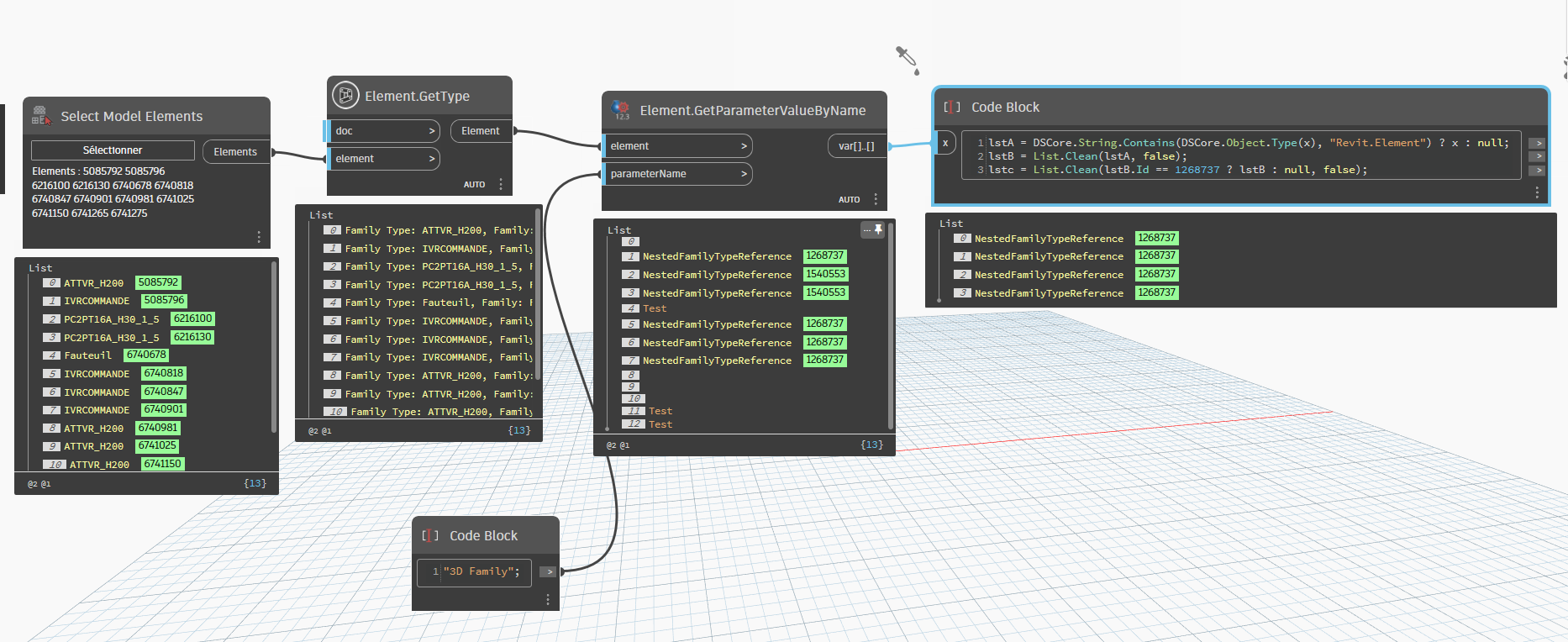The height and width of the screenshot is (642, 1568).
Task: Click the var[]..[] output port
Action: click(x=856, y=146)
